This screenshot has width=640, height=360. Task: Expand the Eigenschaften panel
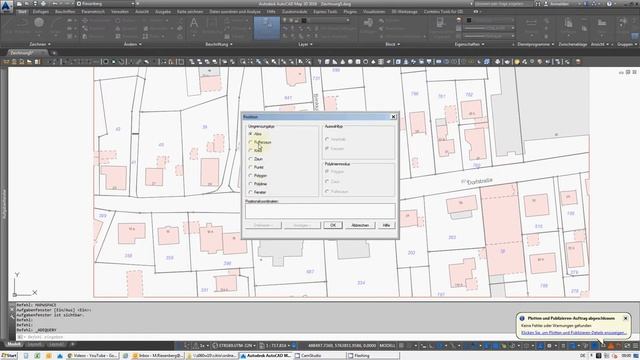click(469, 44)
